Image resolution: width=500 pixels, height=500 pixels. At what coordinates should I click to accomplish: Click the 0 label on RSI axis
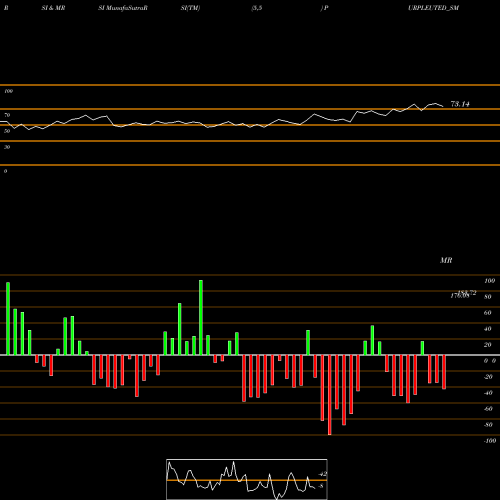(5, 171)
